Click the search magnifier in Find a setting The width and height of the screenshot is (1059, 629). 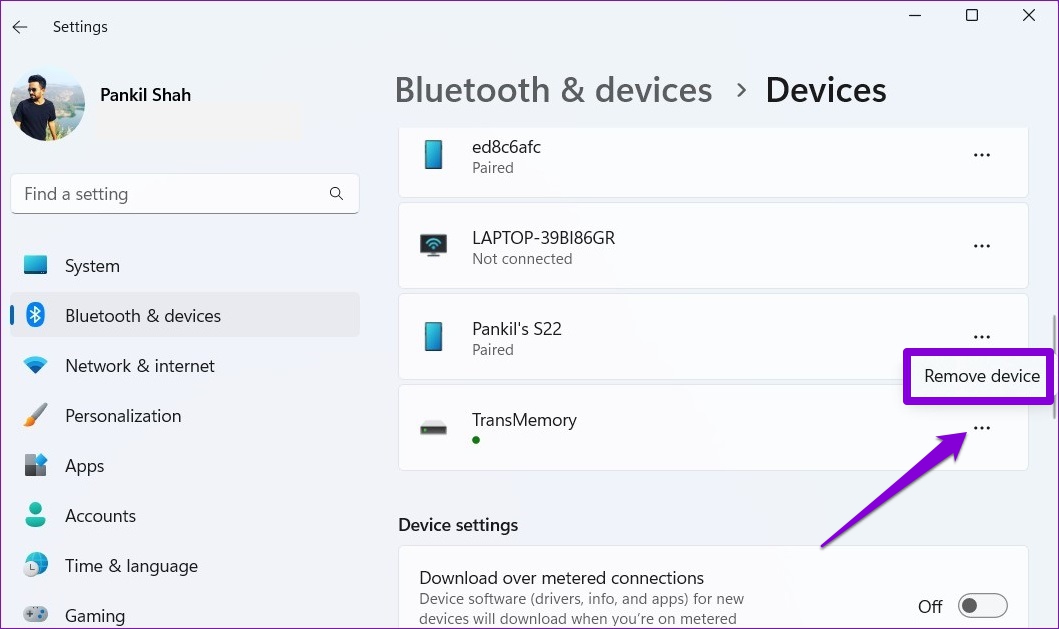336,193
